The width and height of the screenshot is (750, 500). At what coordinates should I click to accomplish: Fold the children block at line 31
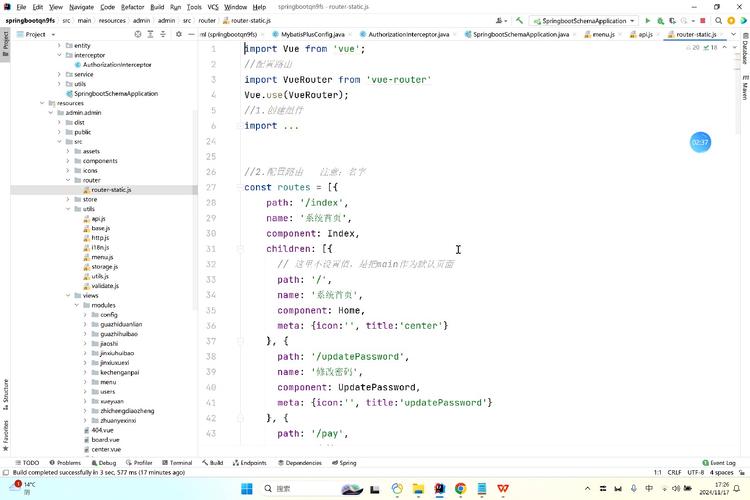(x=240, y=248)
